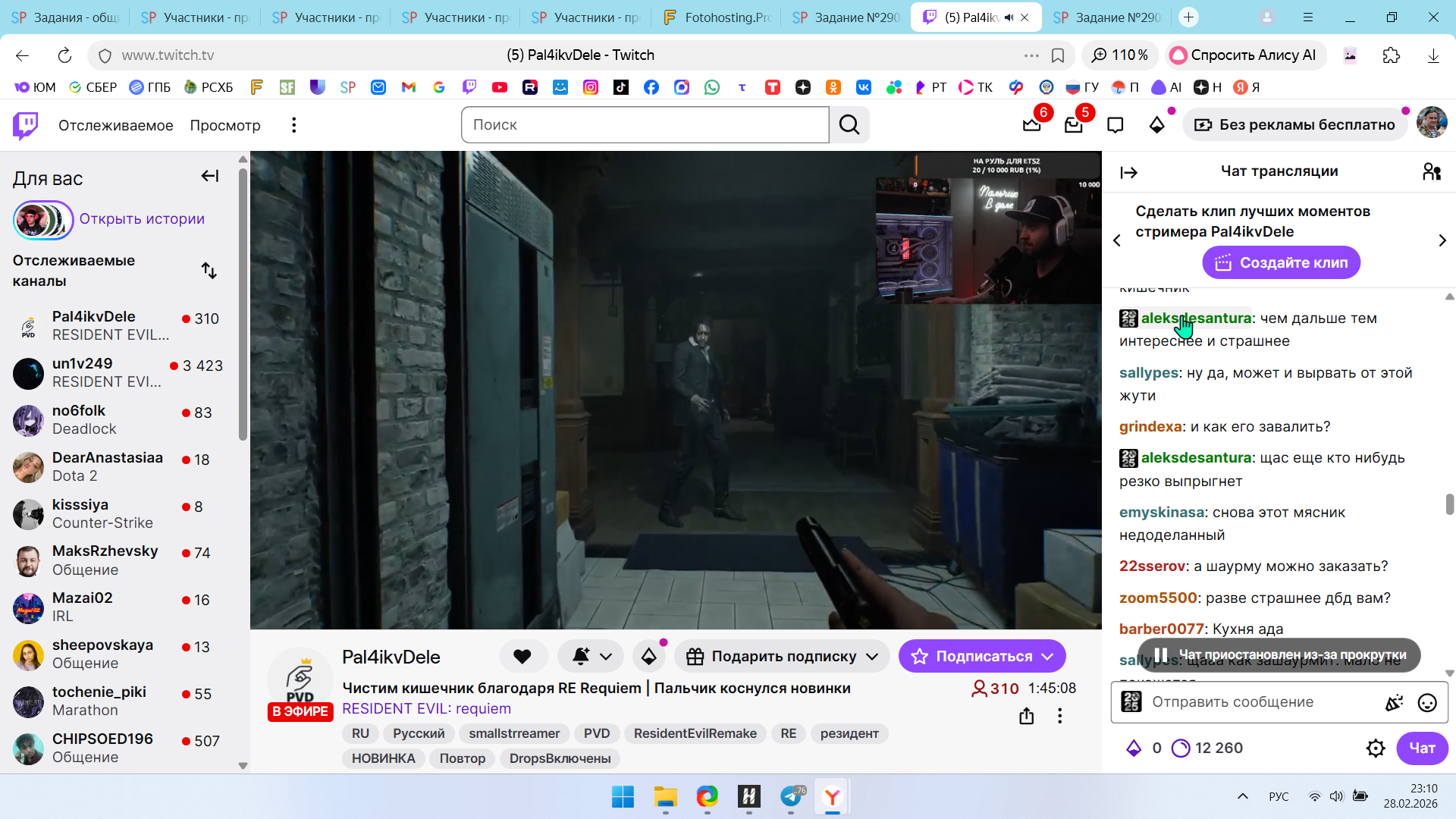Expand the notification bell dropdown

[x=606, y=657]
